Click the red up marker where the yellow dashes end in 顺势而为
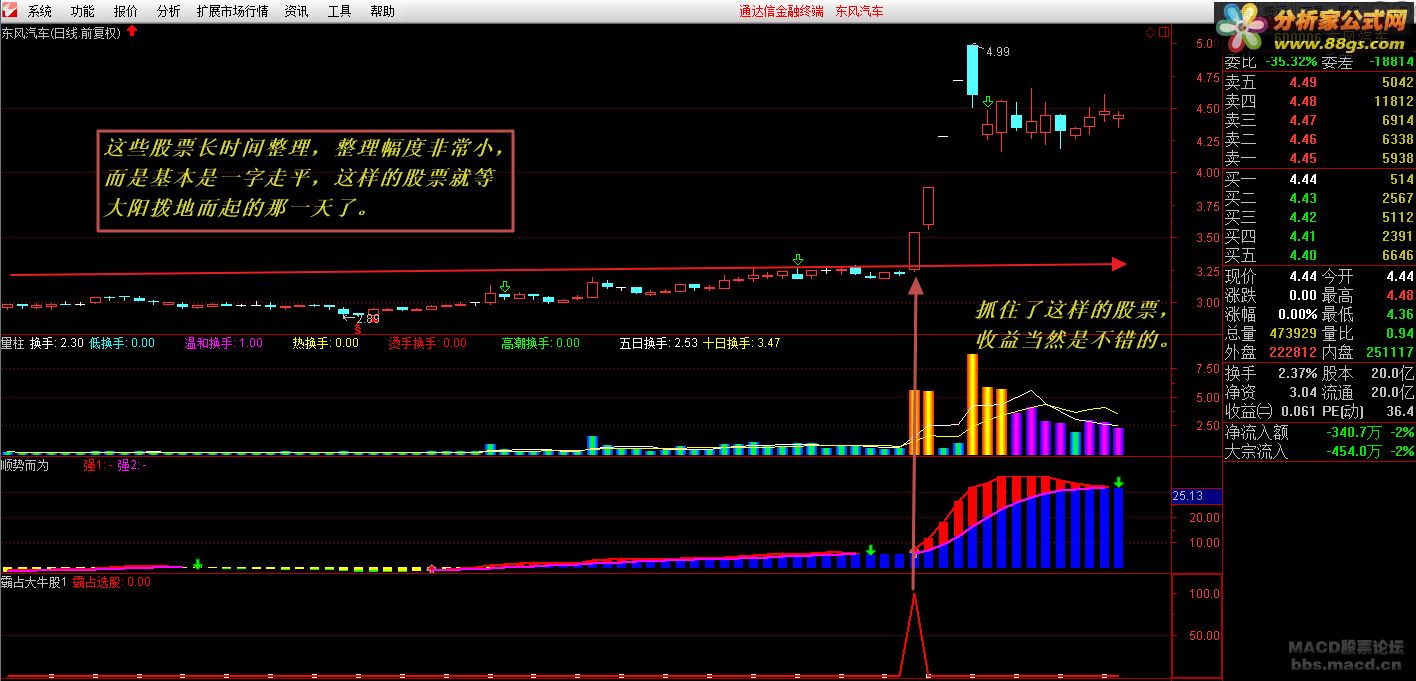Image resolution: width=1416 pixels, height=681 pixels. pos(431,569)
